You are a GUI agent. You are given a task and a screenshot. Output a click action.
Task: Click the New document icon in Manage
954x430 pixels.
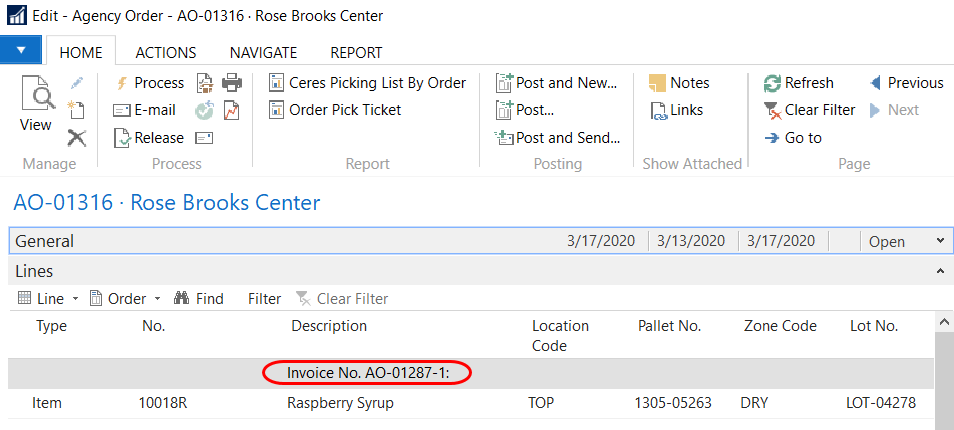pyautogui.click(x=76, y=110)
